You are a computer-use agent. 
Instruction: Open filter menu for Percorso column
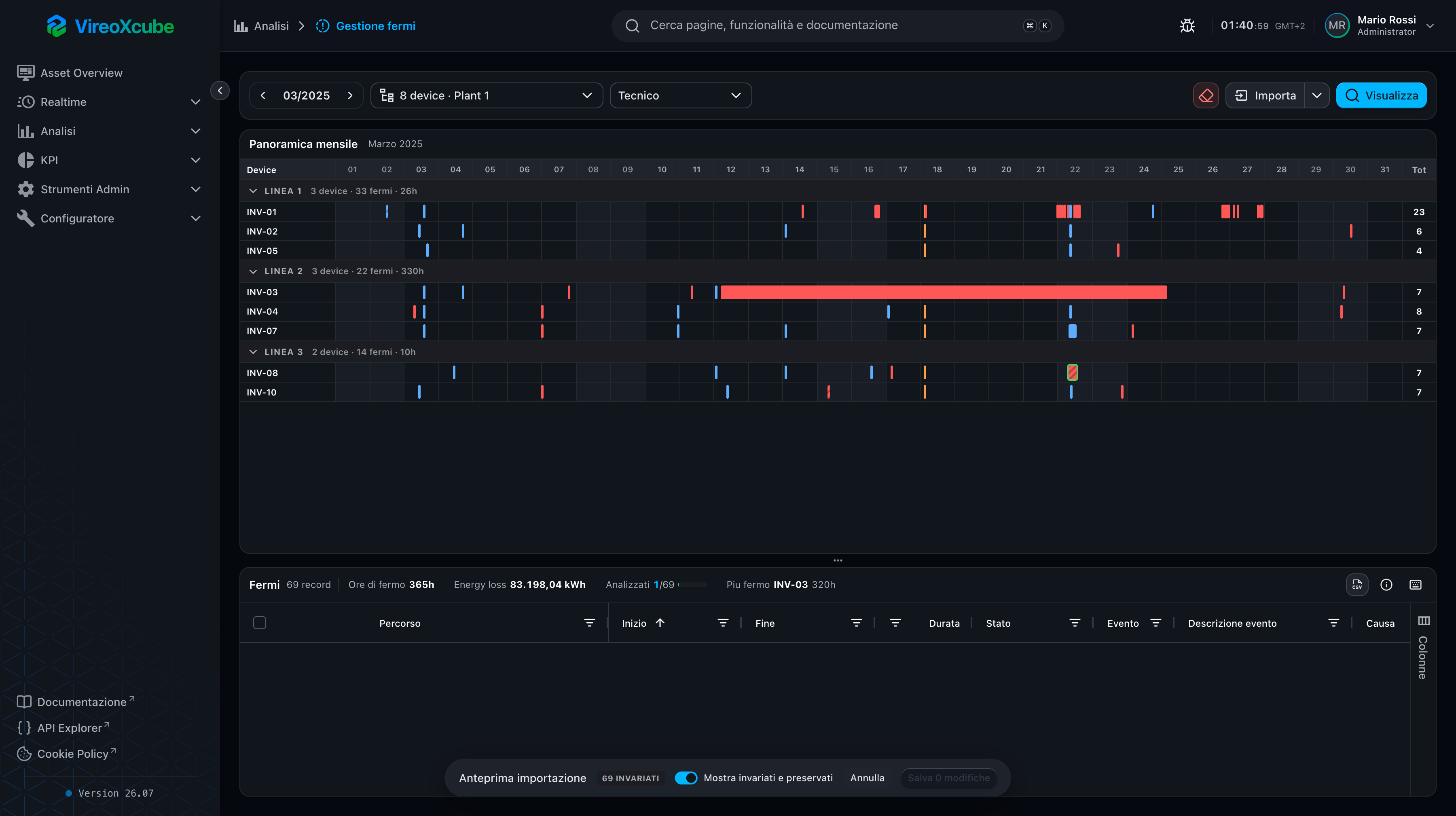tap(590, 623)
